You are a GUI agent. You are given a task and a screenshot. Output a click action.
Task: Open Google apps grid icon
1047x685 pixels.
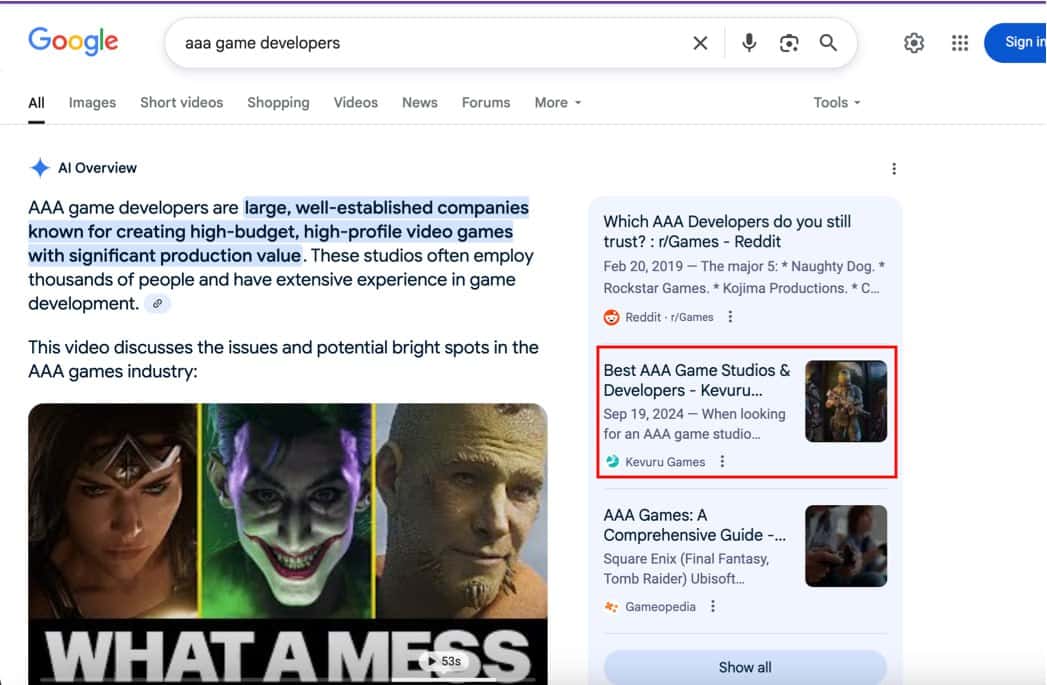[x=960, y=43]
